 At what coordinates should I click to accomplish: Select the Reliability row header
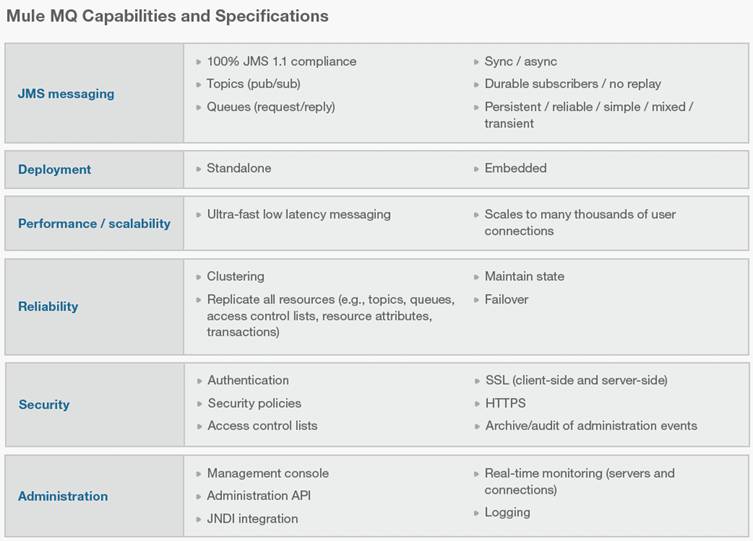pos(48,307)
